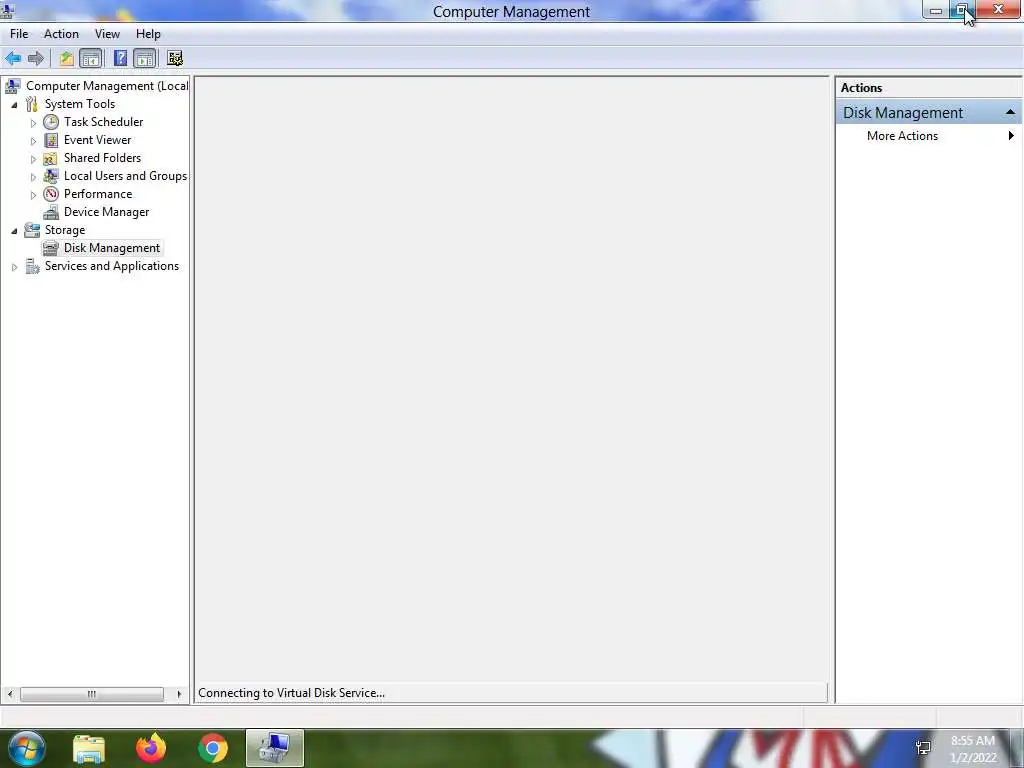Viewport: 1024px width, 768px height.
Task: Click the Shared Folders icon
Action: click(x=51, y=158)
